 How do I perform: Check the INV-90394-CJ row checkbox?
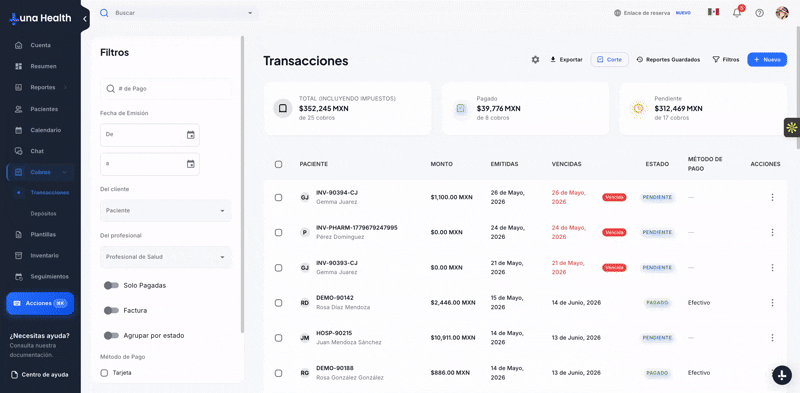point(278,197)
